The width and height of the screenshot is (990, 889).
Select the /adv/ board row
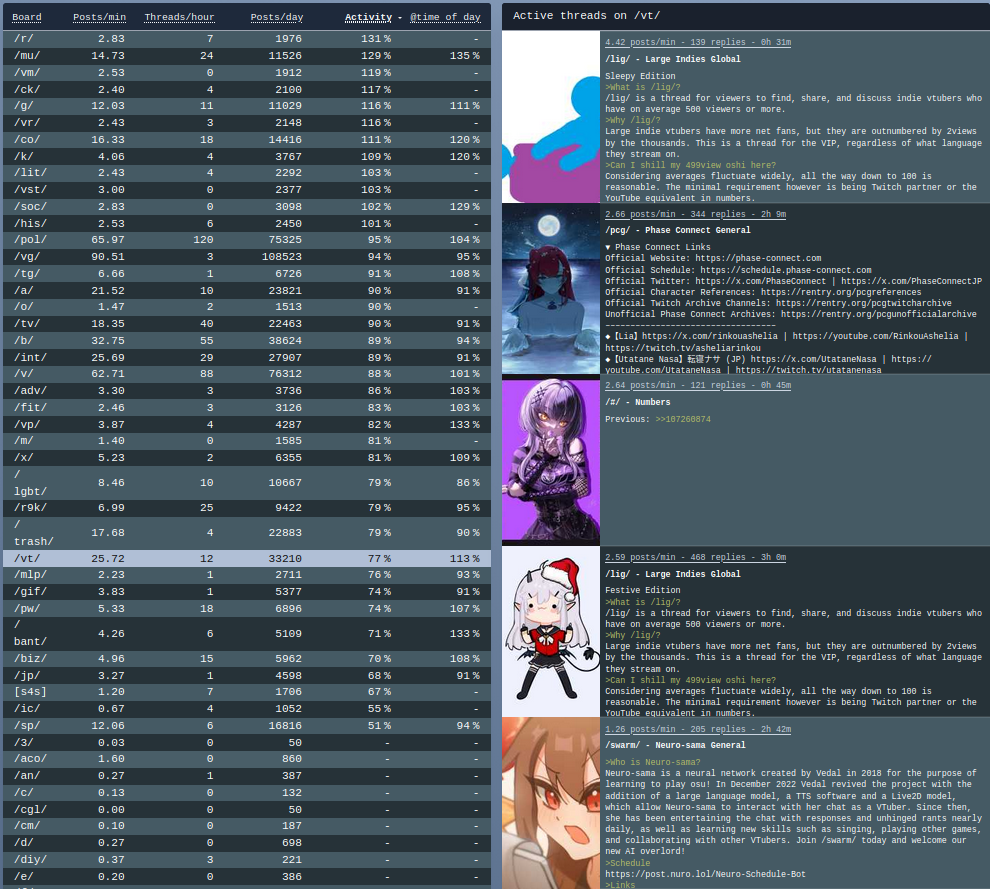point(247,390)
